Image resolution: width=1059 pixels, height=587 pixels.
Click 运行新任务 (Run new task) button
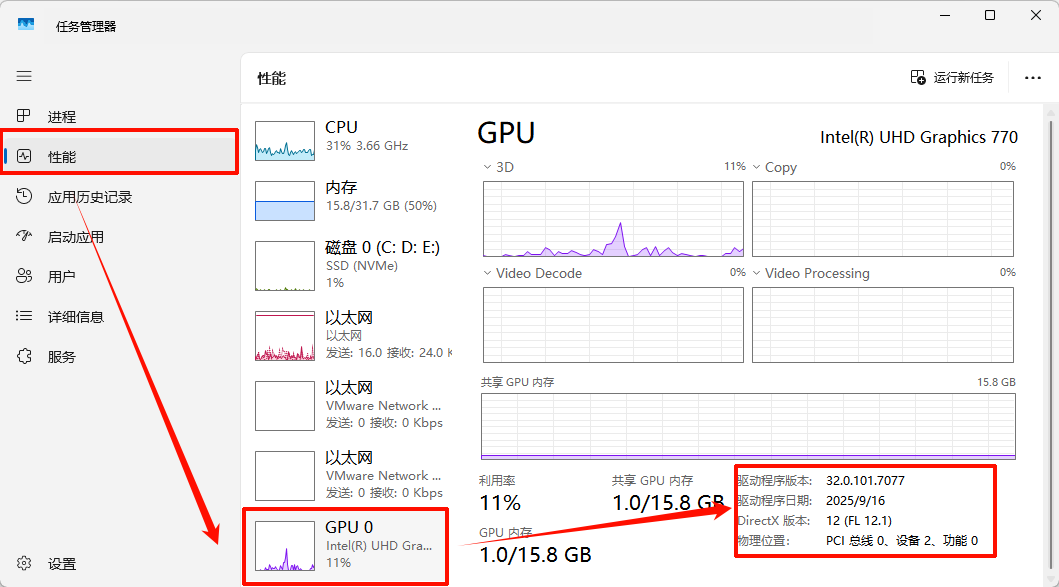point(952,78)
